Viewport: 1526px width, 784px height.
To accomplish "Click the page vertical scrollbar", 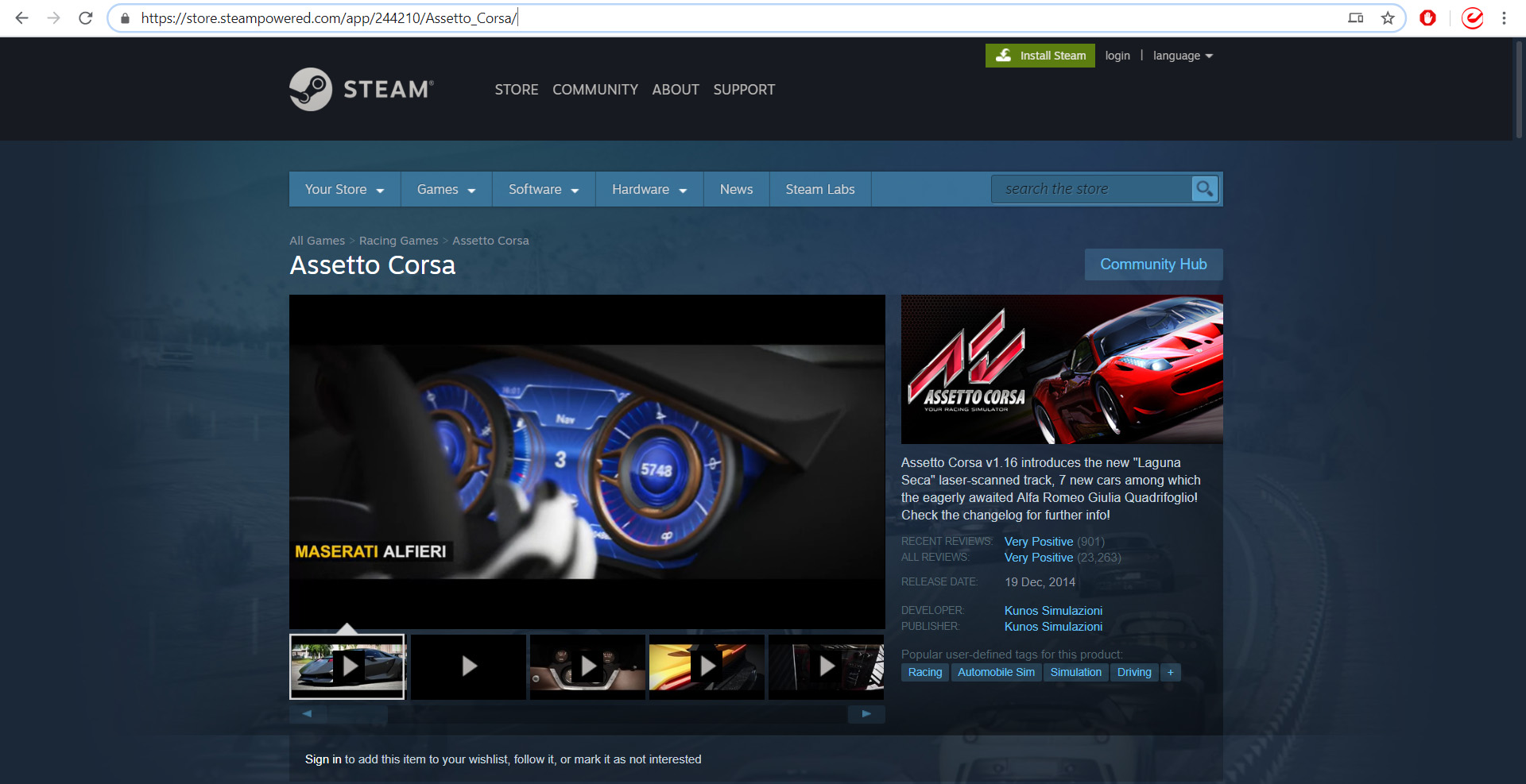I will point(1519,89).
